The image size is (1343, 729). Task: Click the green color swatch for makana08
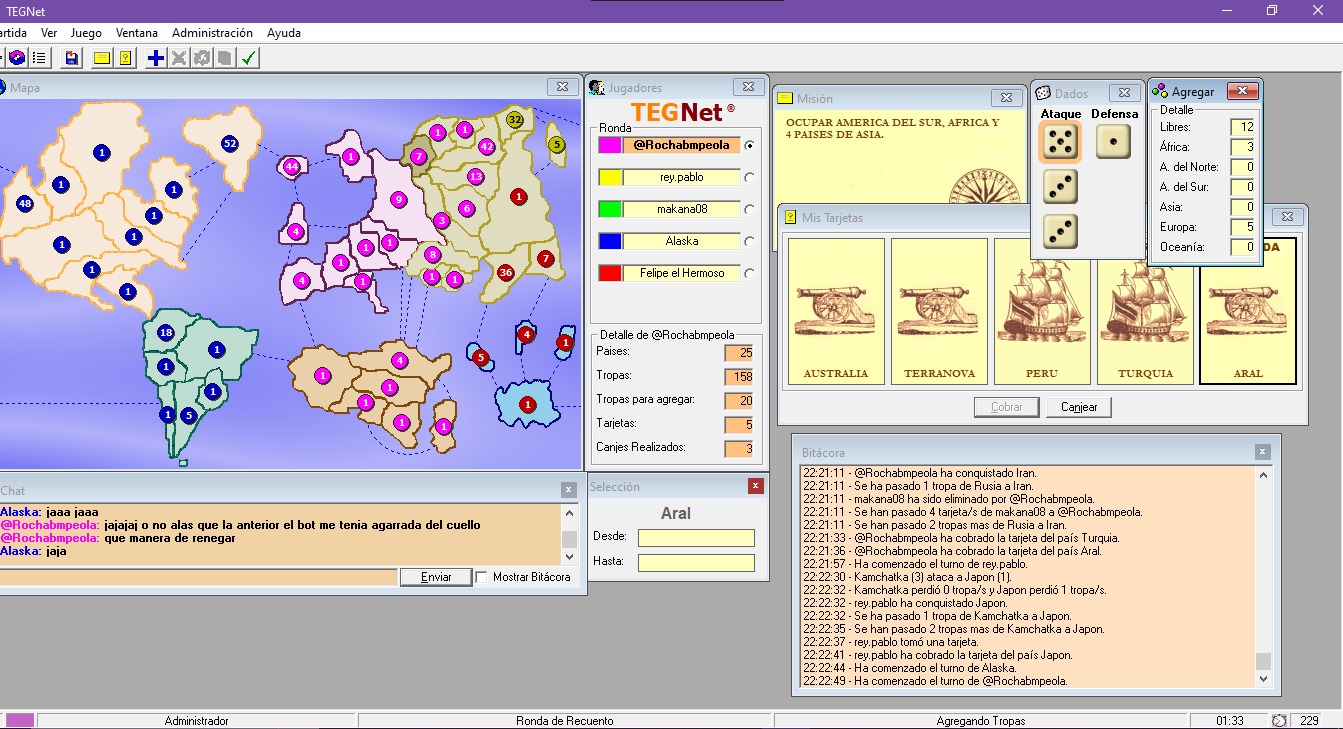(x=610, y=209)
